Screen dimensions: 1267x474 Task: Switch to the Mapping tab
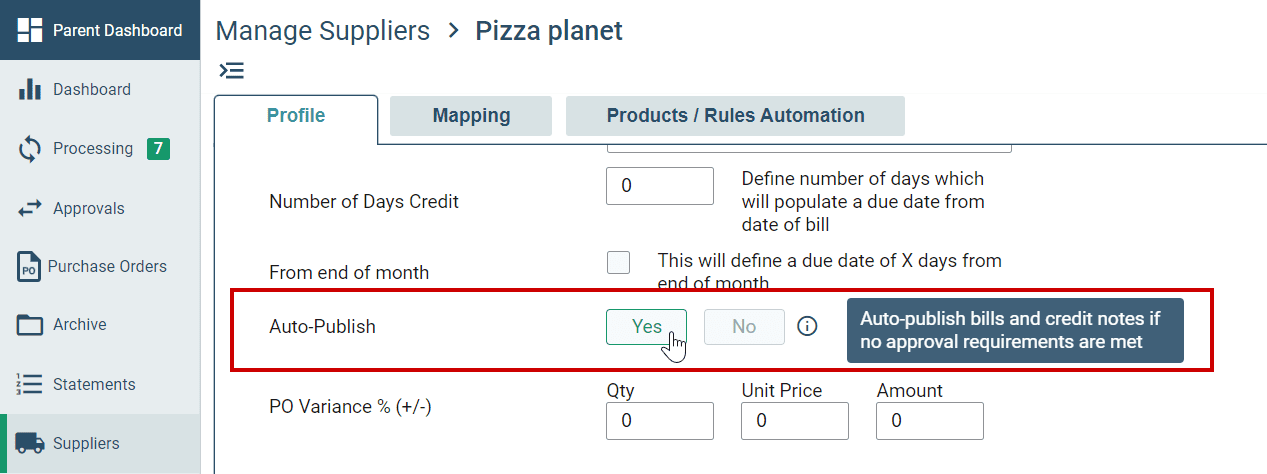click(x=471, y=116)
